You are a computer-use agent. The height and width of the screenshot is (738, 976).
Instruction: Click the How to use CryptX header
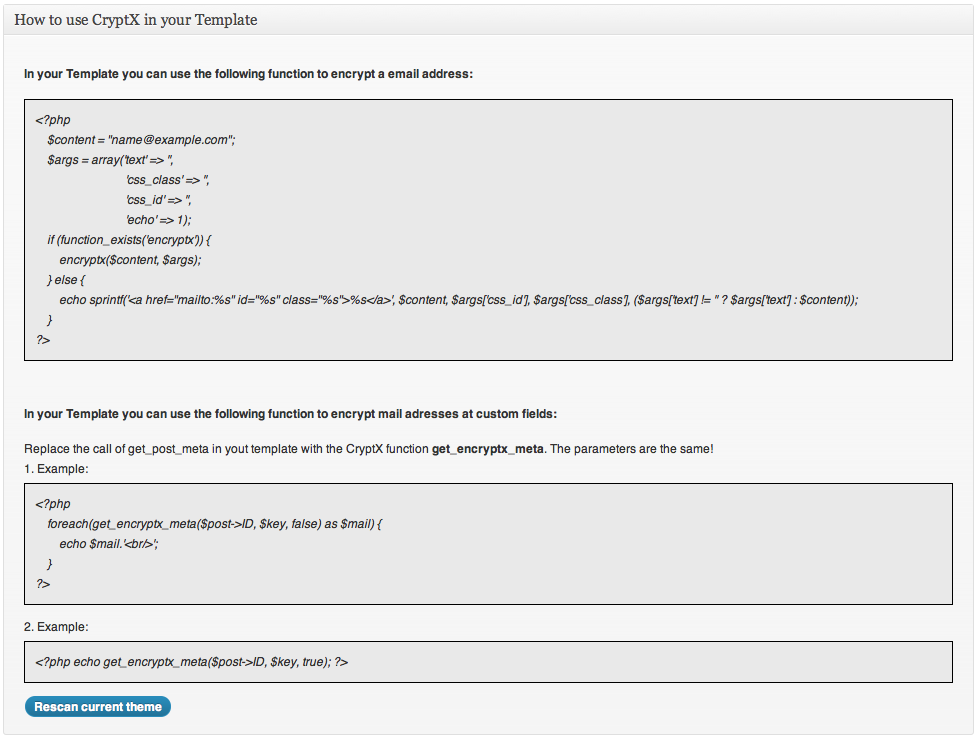pyautogui.click(x=136, y=20)
